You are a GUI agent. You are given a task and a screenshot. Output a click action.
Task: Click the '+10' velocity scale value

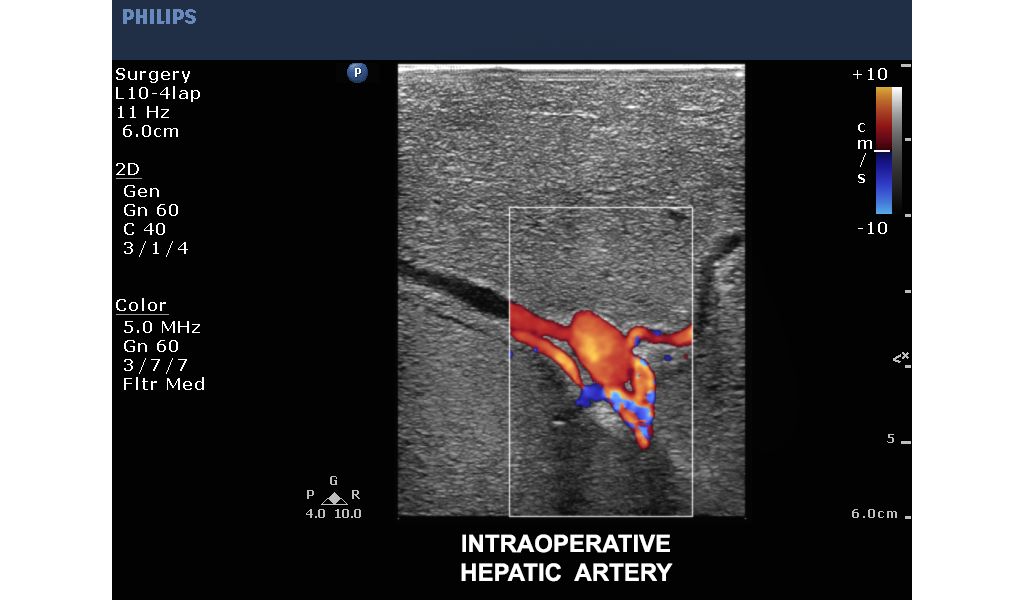pos(870,74)
